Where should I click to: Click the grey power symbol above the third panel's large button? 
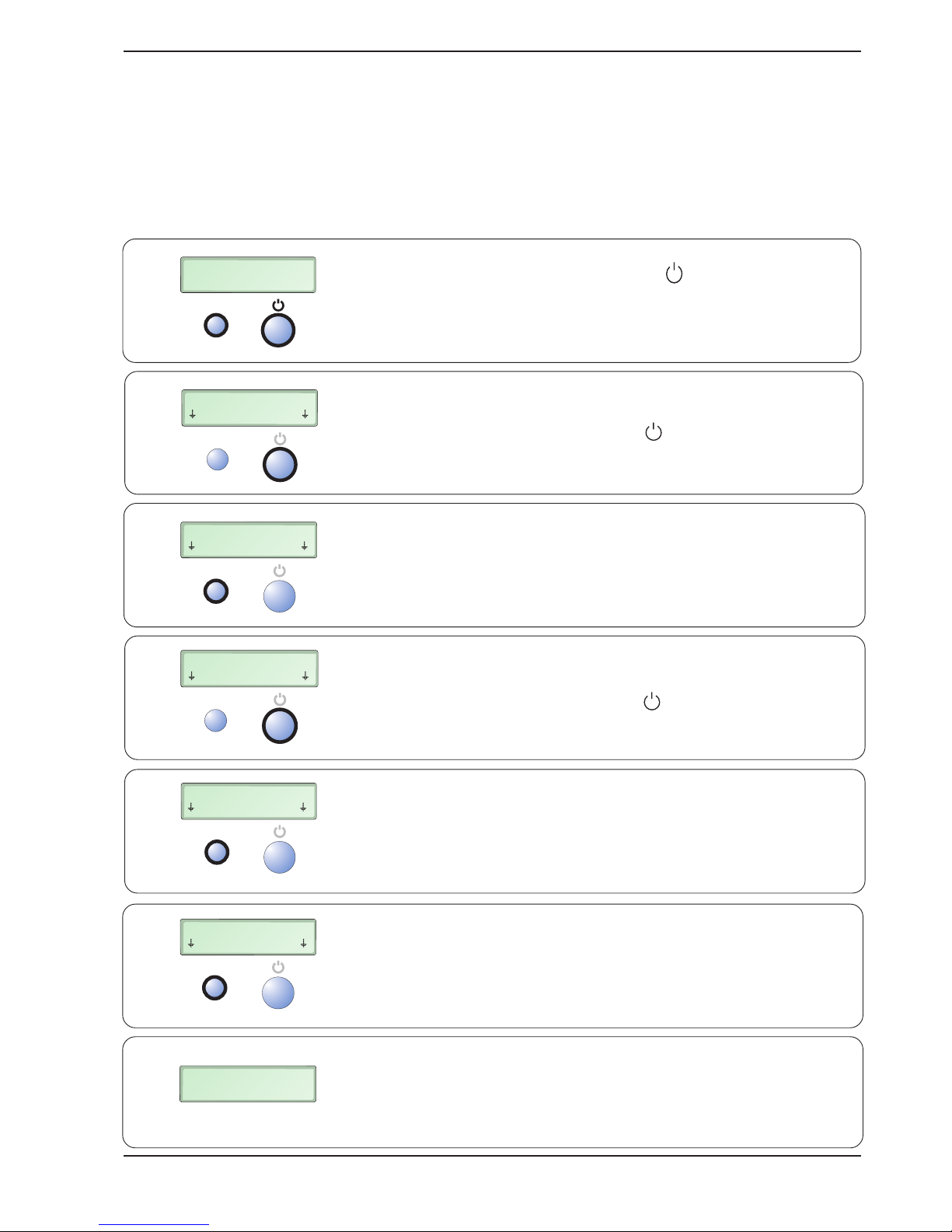280,571
